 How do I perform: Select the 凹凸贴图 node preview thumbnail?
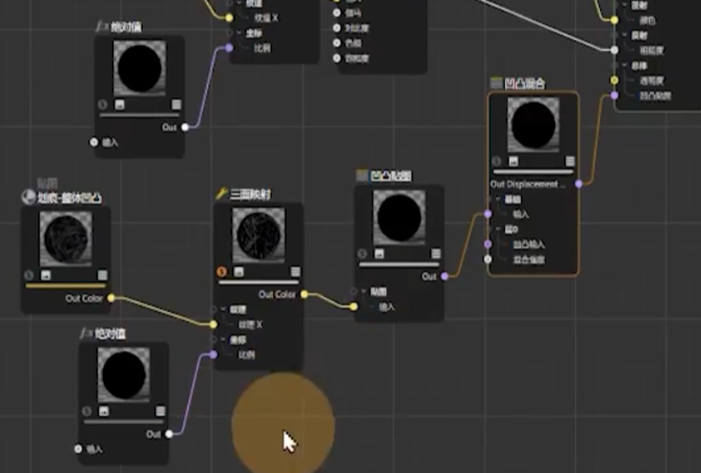(x=399, y=217)
